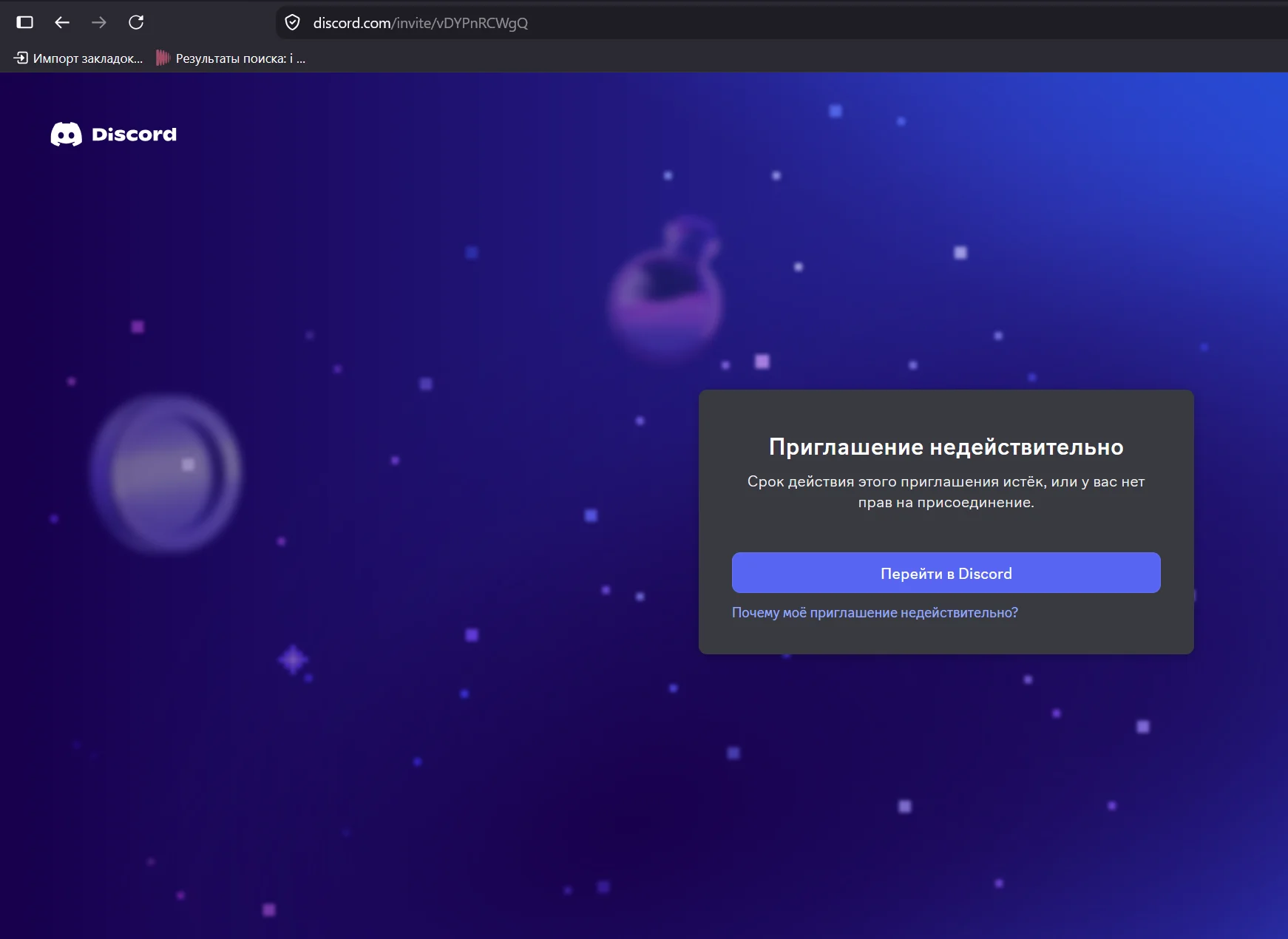Click the forward navigation arrow

click(99, 22)
